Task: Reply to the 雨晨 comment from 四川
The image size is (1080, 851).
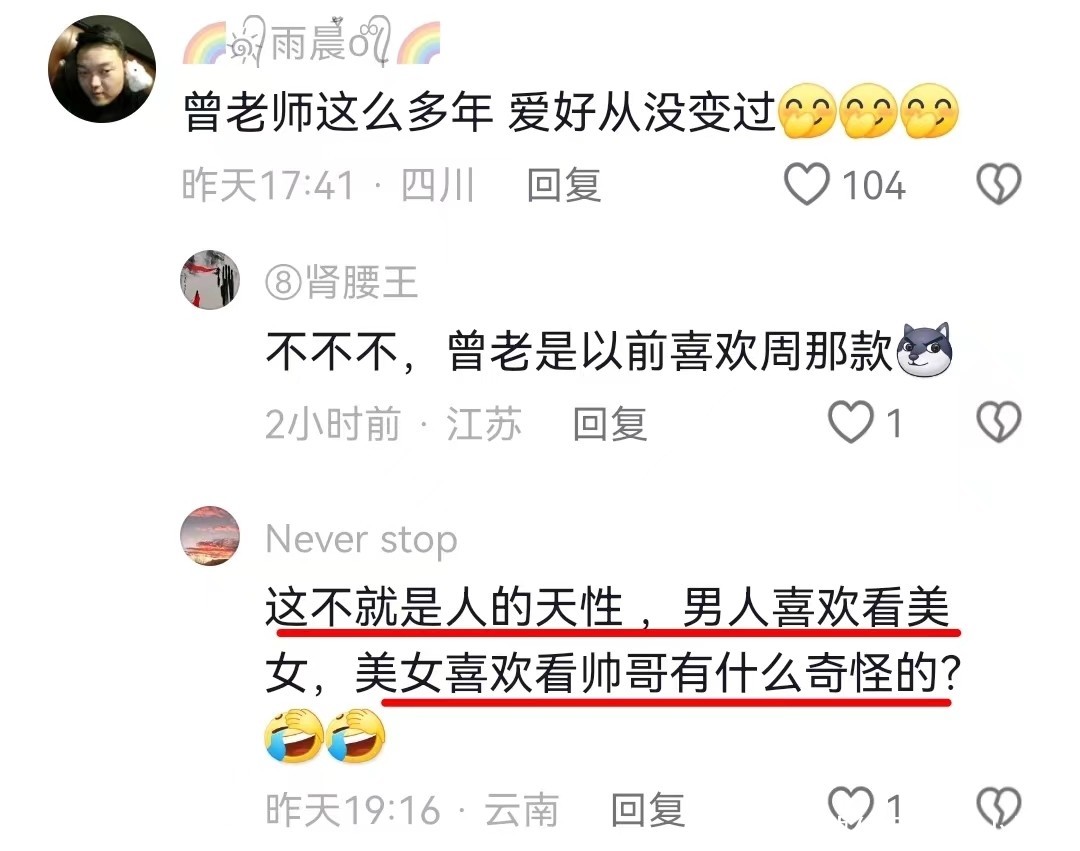Action: point(564,185)
